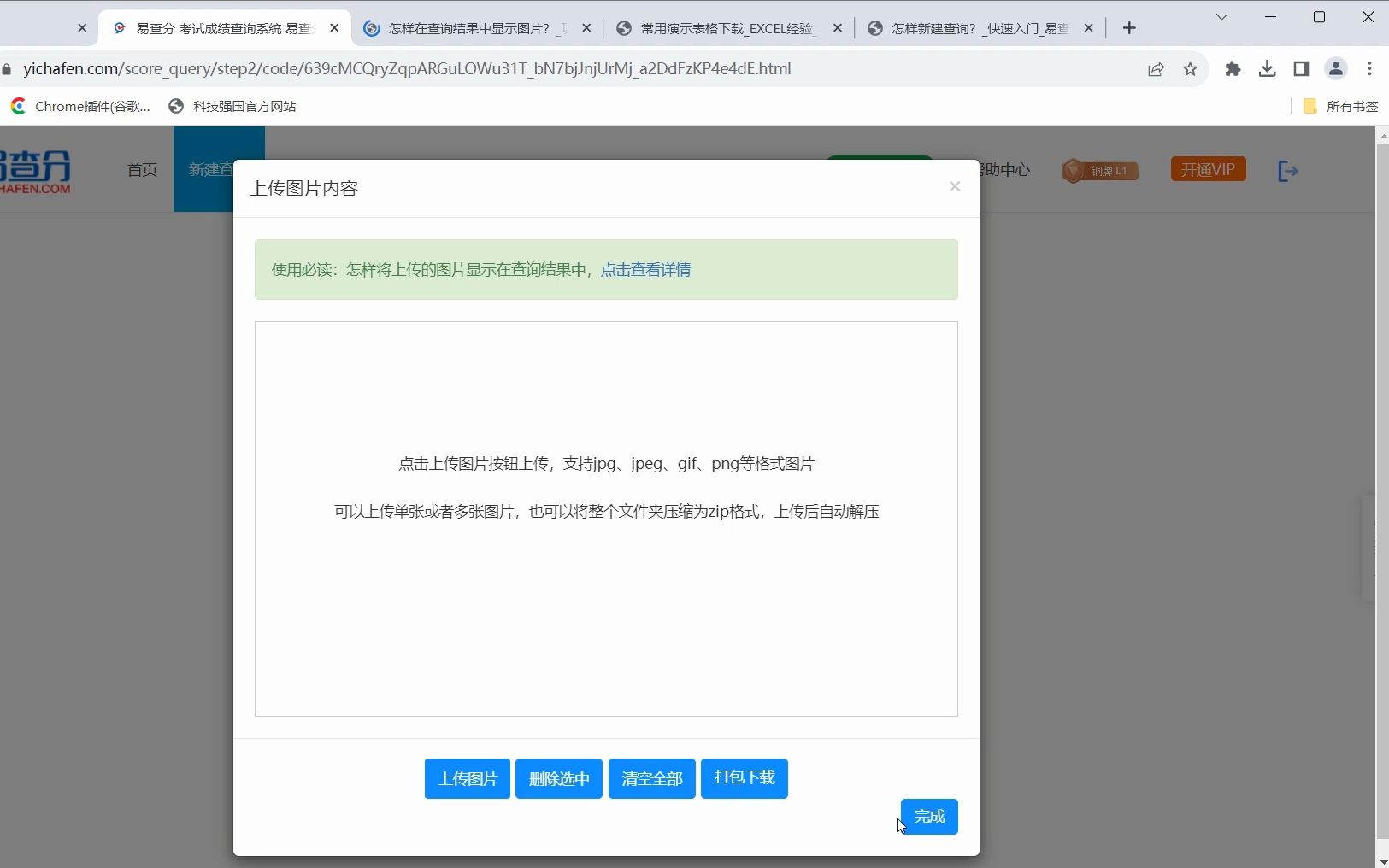
Task: Toggle the browser side panel icon
Action: (x=1301, y=69)
